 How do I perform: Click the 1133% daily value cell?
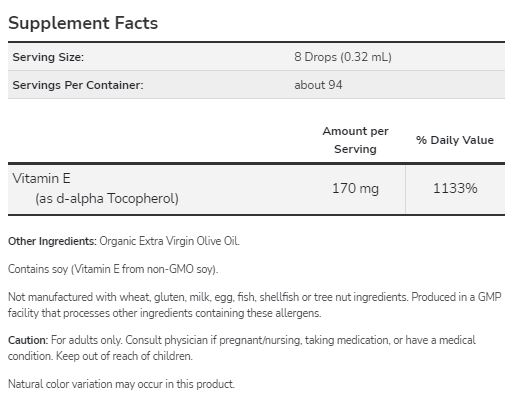point(455,188)
